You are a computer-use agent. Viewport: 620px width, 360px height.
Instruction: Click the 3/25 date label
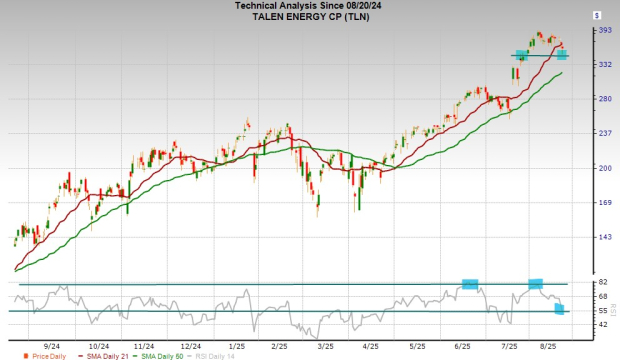click(325, 346)
